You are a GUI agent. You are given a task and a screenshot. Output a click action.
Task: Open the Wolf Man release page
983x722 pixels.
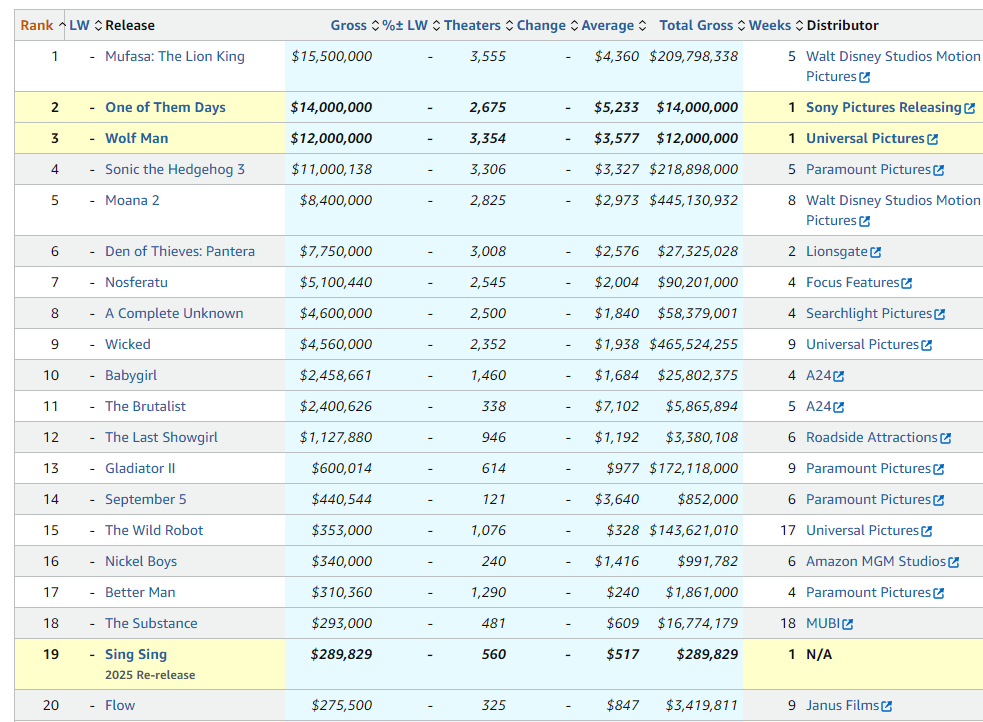[137, 138]
